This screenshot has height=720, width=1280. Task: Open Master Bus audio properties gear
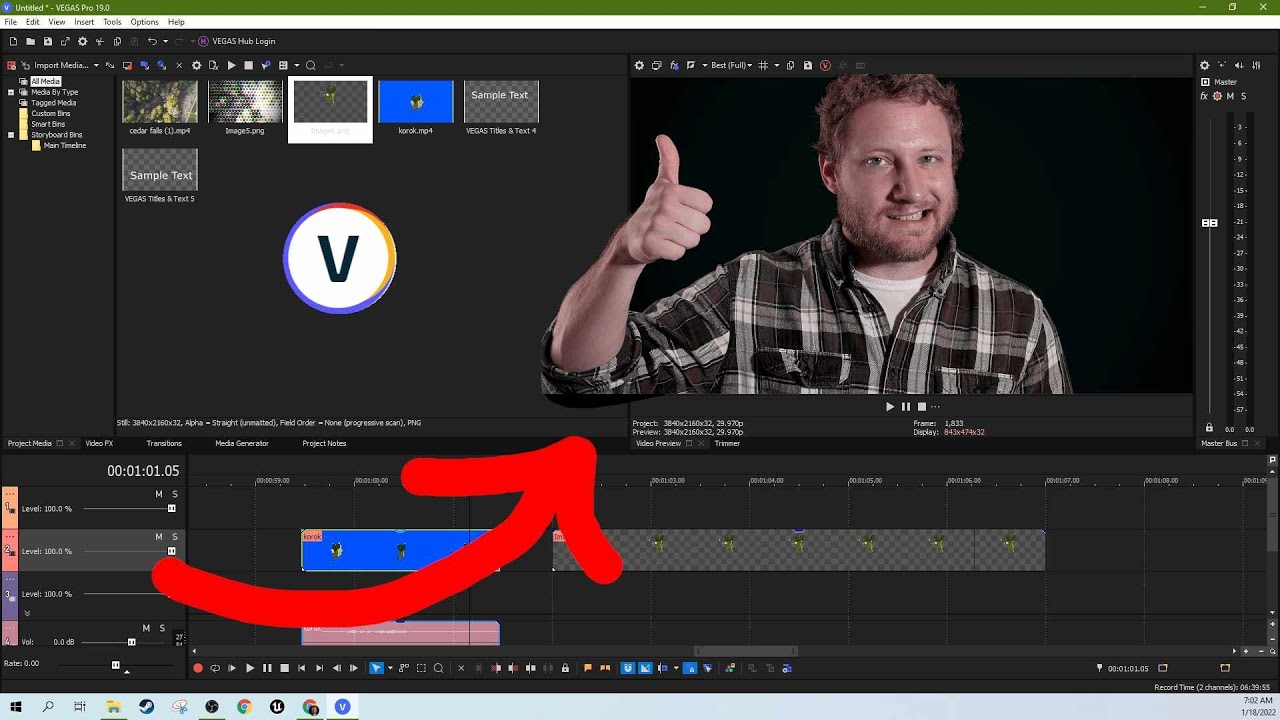tap(1204, 65)
